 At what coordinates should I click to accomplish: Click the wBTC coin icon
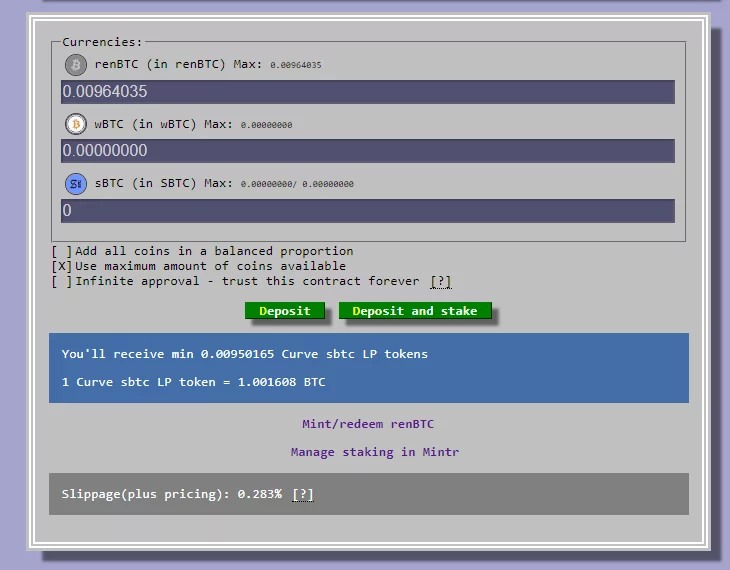76,124
